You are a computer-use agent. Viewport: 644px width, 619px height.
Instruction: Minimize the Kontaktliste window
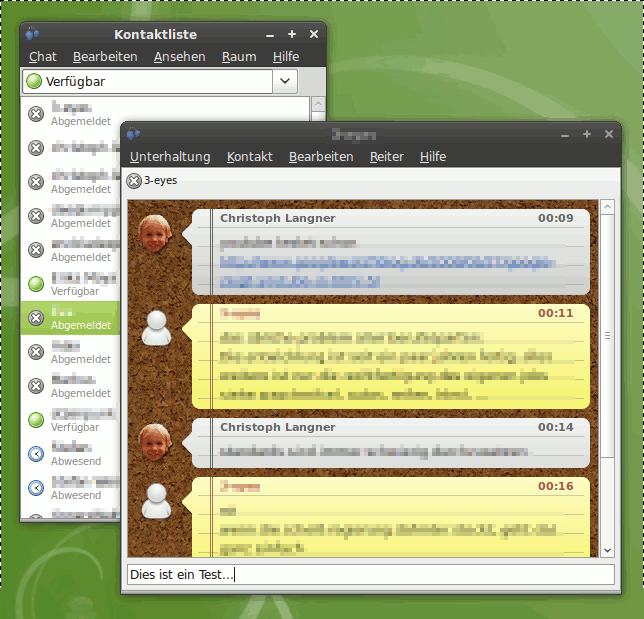[270, 35]
